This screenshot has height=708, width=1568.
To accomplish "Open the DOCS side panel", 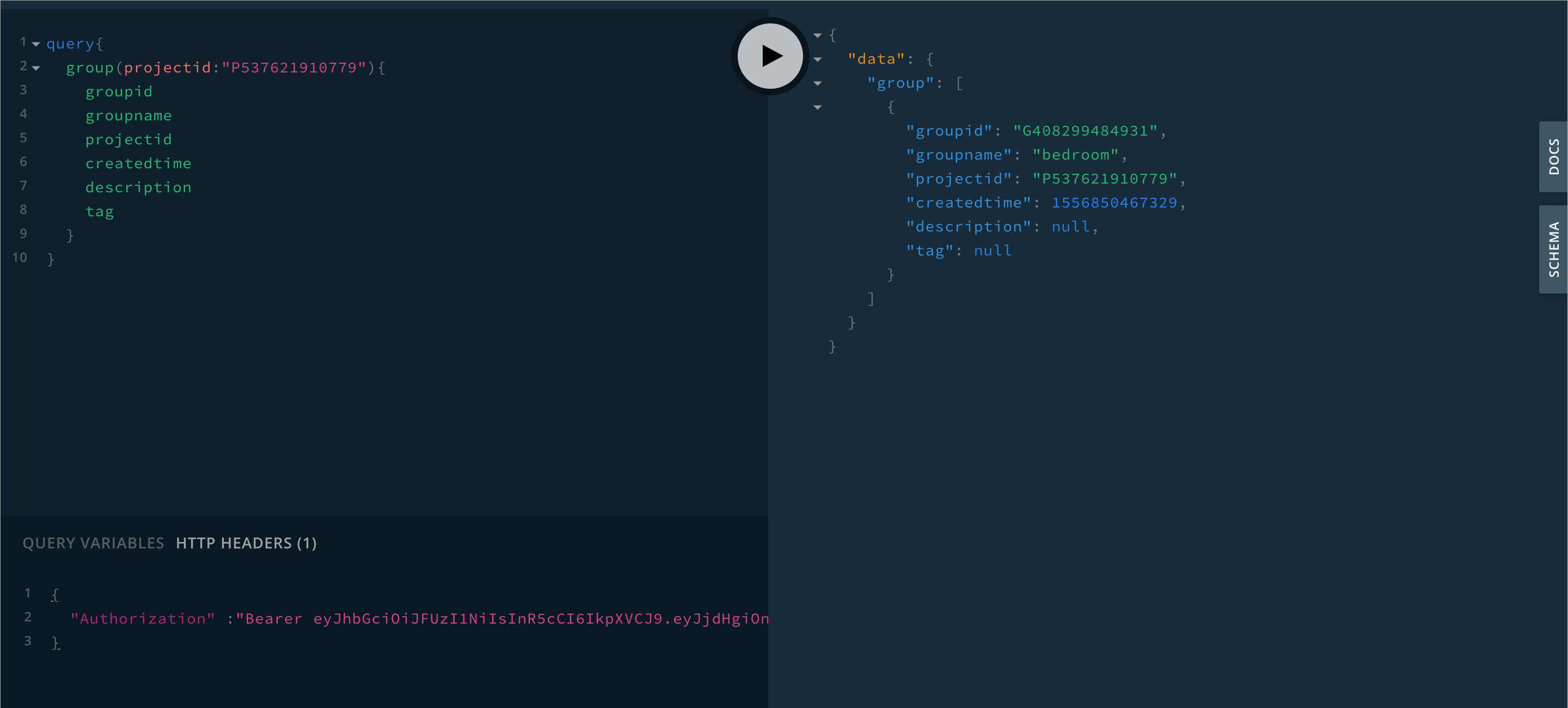I will click(x=1553, y=157).
